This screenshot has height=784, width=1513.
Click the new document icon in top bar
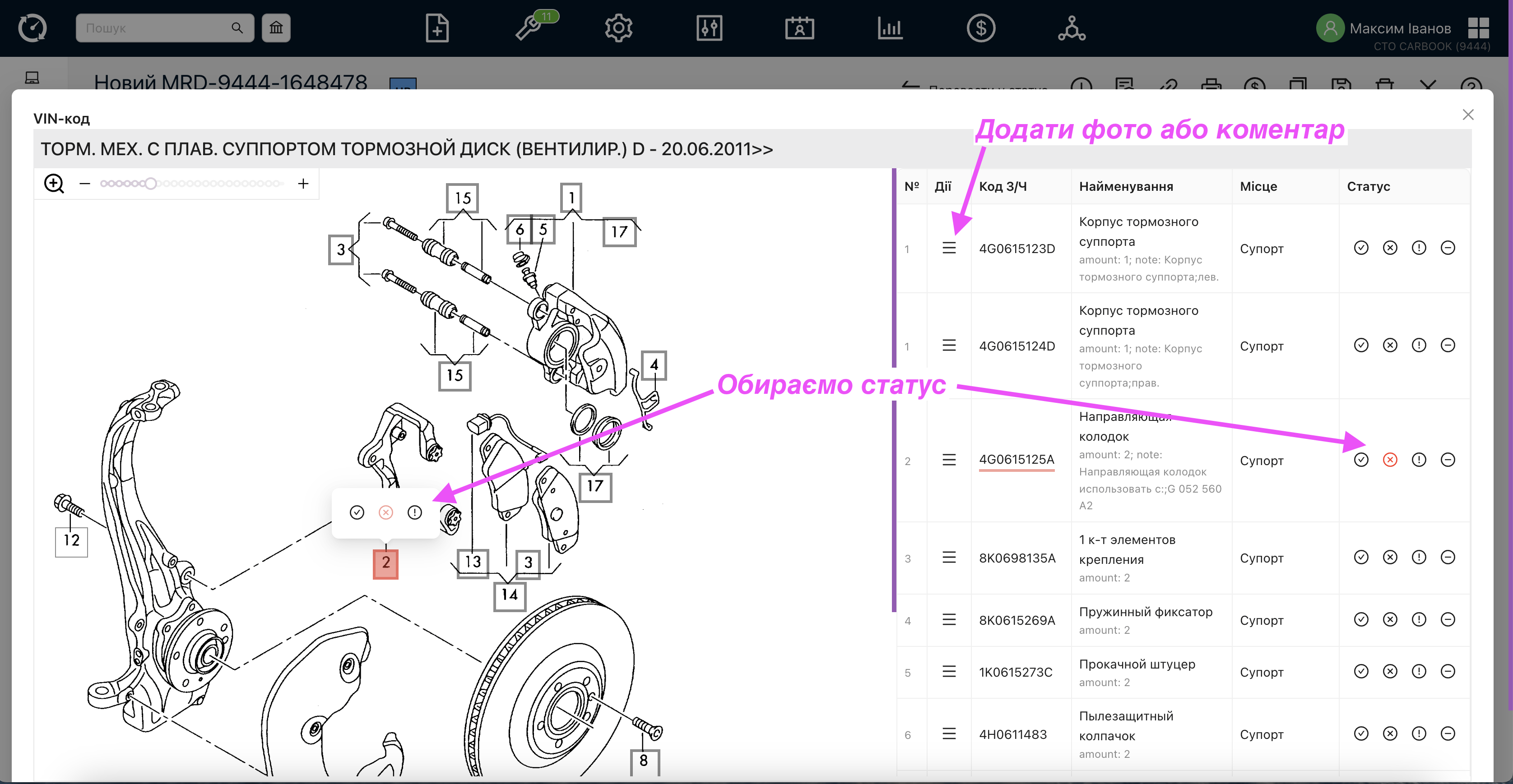(x=436, y=28)
